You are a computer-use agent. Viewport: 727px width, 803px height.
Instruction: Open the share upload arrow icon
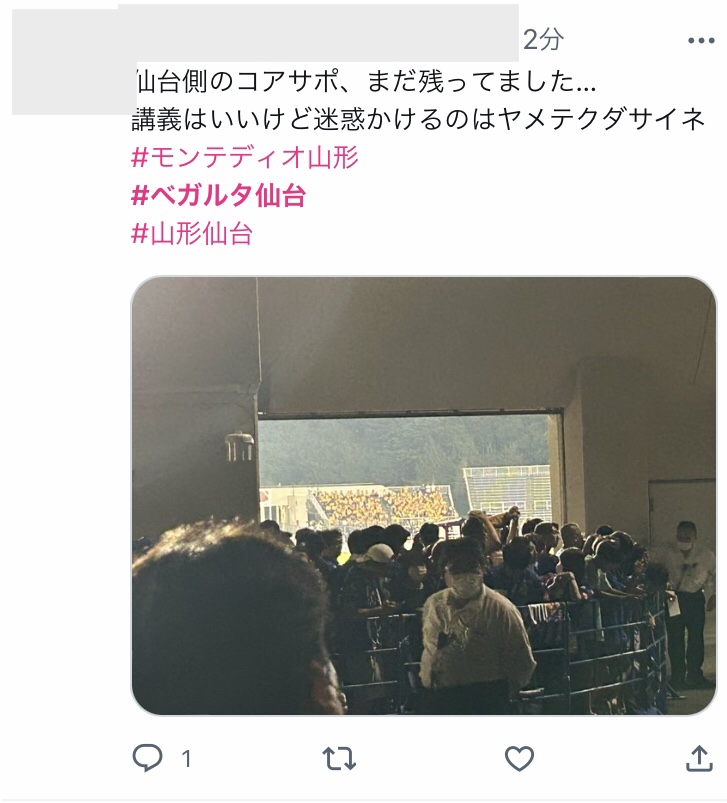tap(699, 758)
